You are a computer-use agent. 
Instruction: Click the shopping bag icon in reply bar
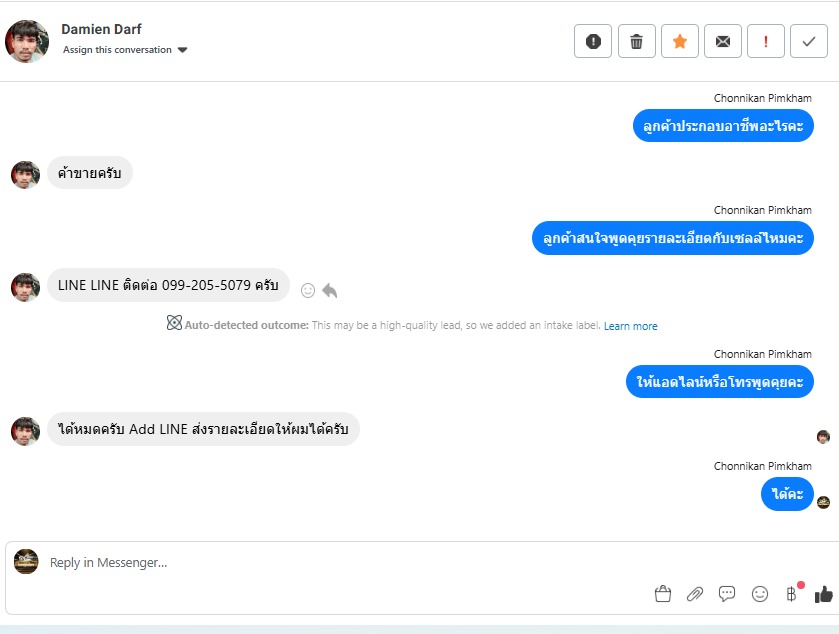[x=662, y=594]
